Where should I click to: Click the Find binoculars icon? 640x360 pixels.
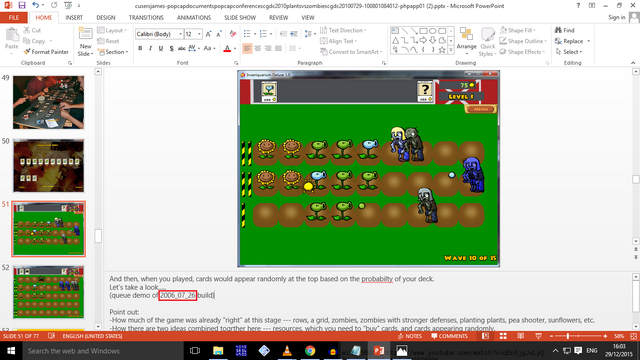click(x=558, y=30)
